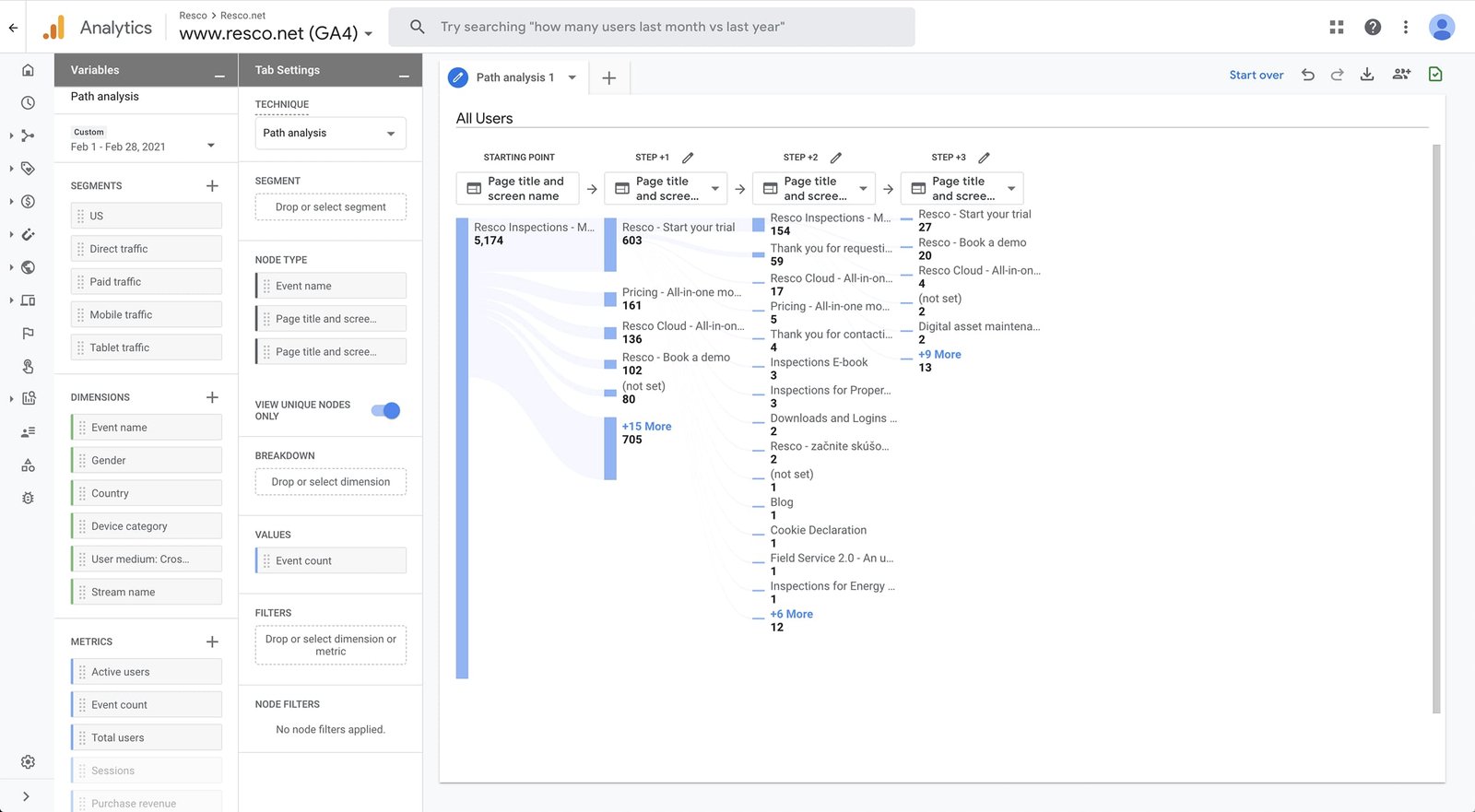Add a new dimension with plus icon
The width and height of the screenshot is (1475, 812).
pyautogui.click(x=212, y=397)
